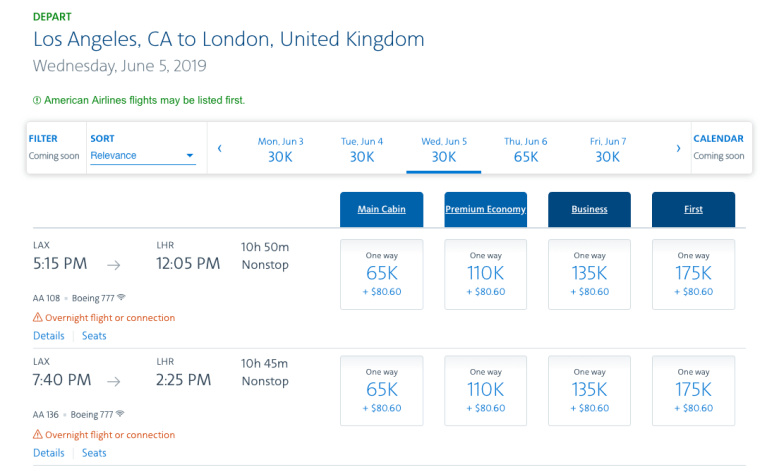The height and width of the screenshot is (472, 779).
Task: Select 135K Business fare for 7:40 PM flight
Action: click(589, 390)
